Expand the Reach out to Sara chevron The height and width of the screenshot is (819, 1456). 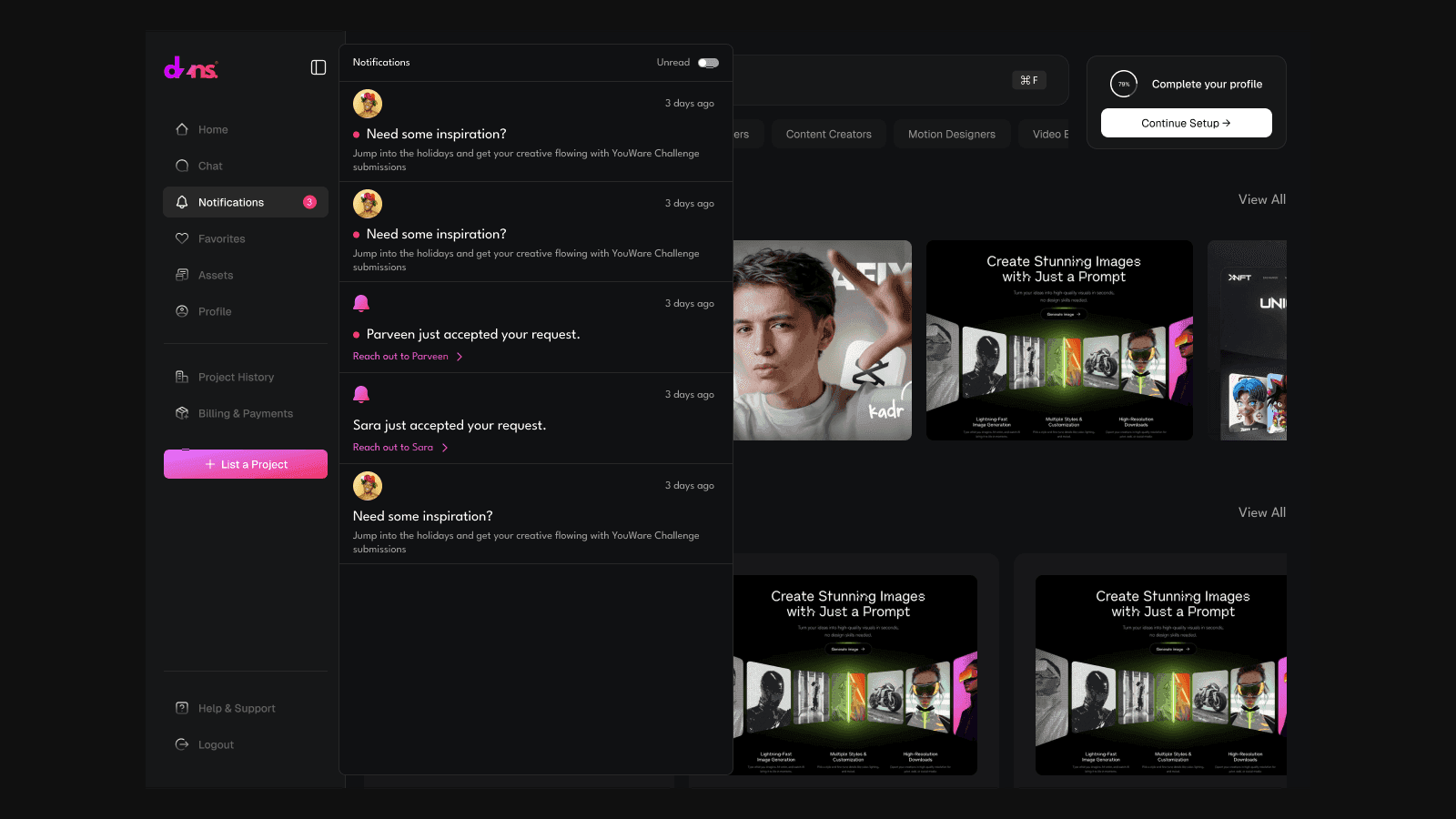[x=445, y=448]
